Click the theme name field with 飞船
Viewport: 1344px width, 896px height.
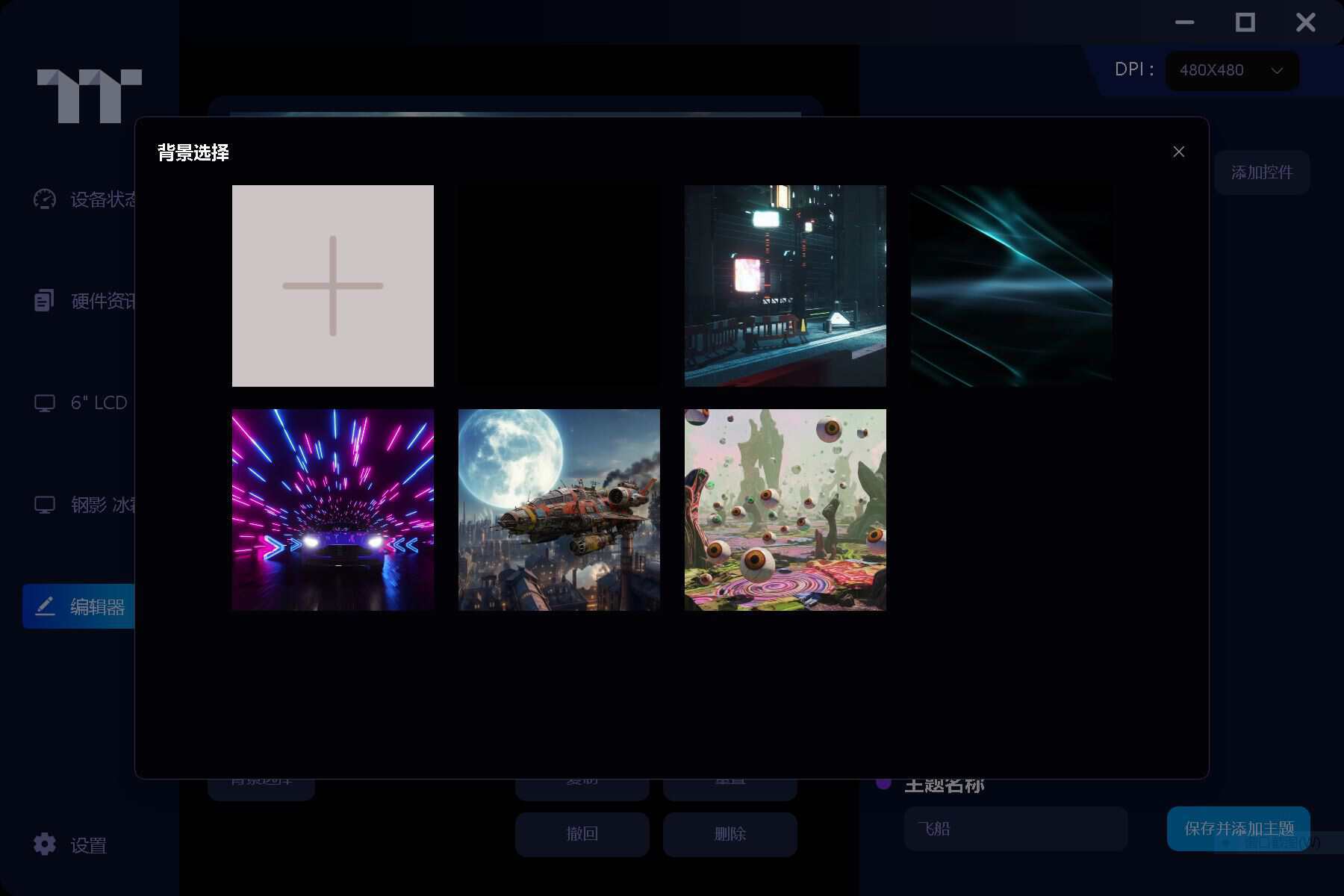point(1015,829)
